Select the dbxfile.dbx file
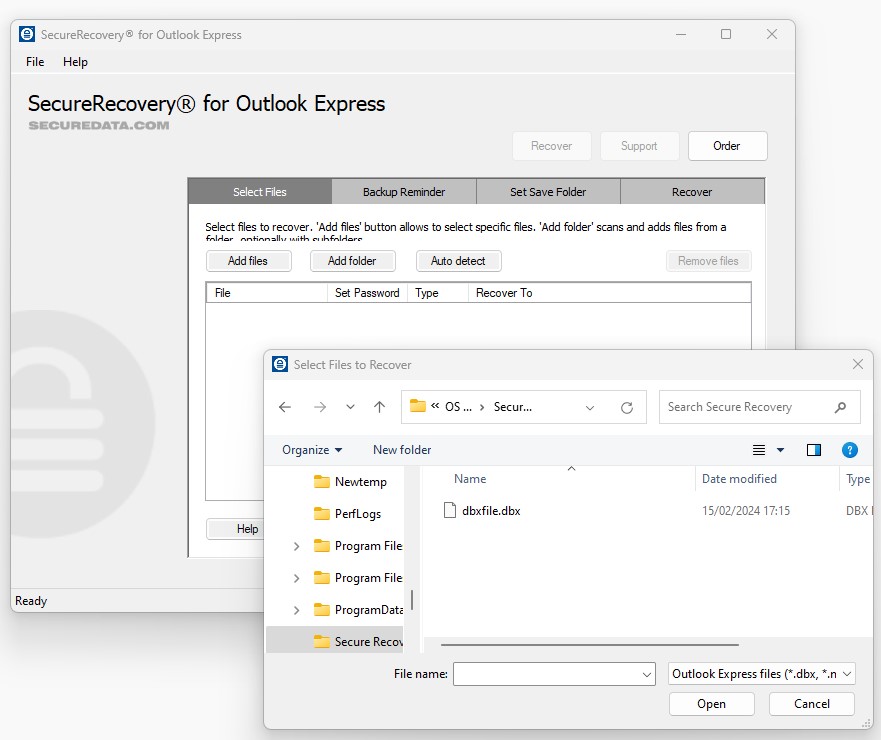This screenshot has height=740, width=881. point(490,511)
